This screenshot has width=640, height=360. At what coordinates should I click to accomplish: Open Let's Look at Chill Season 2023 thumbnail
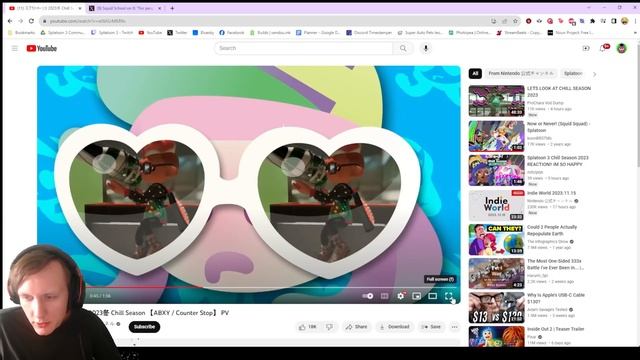tap(496, 101)
